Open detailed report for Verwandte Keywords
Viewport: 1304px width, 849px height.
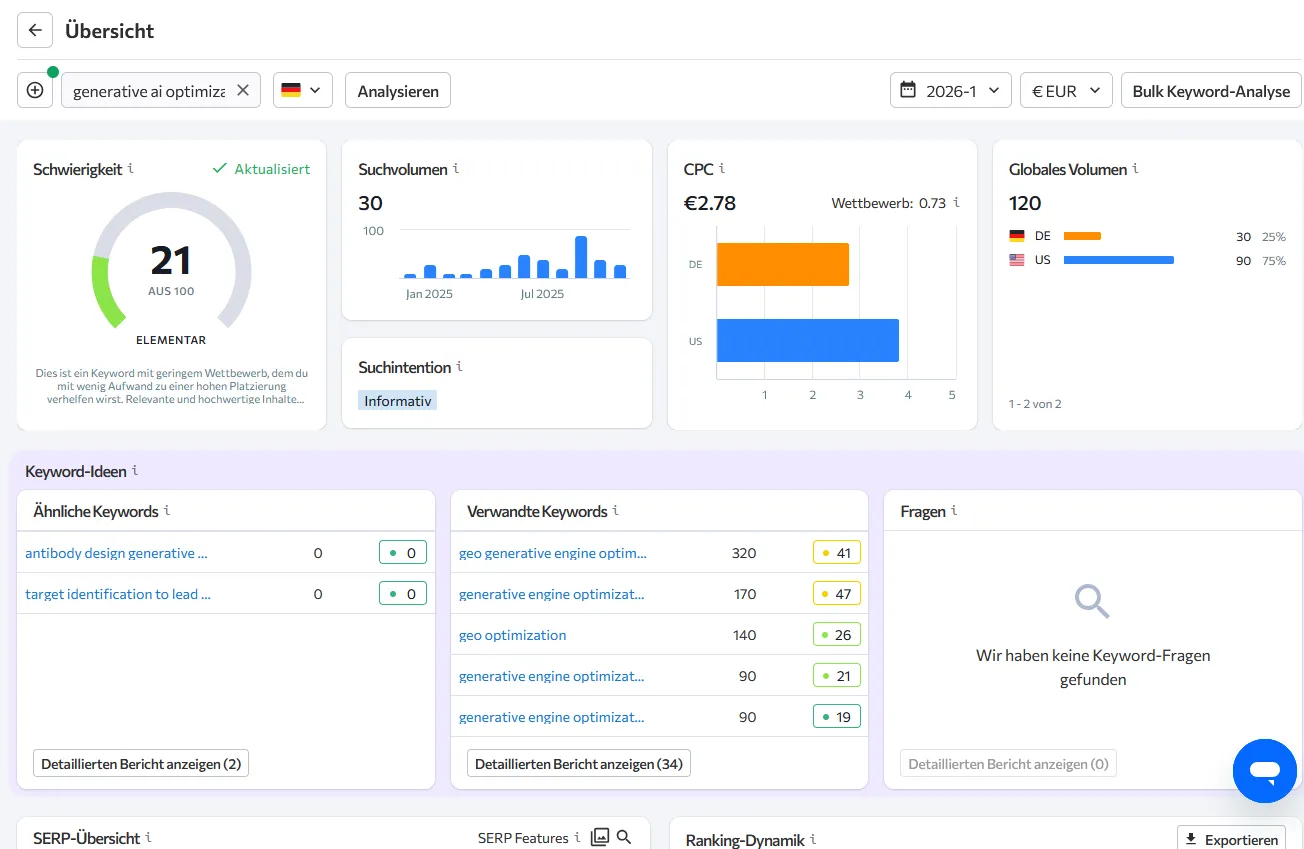point(578,762)
